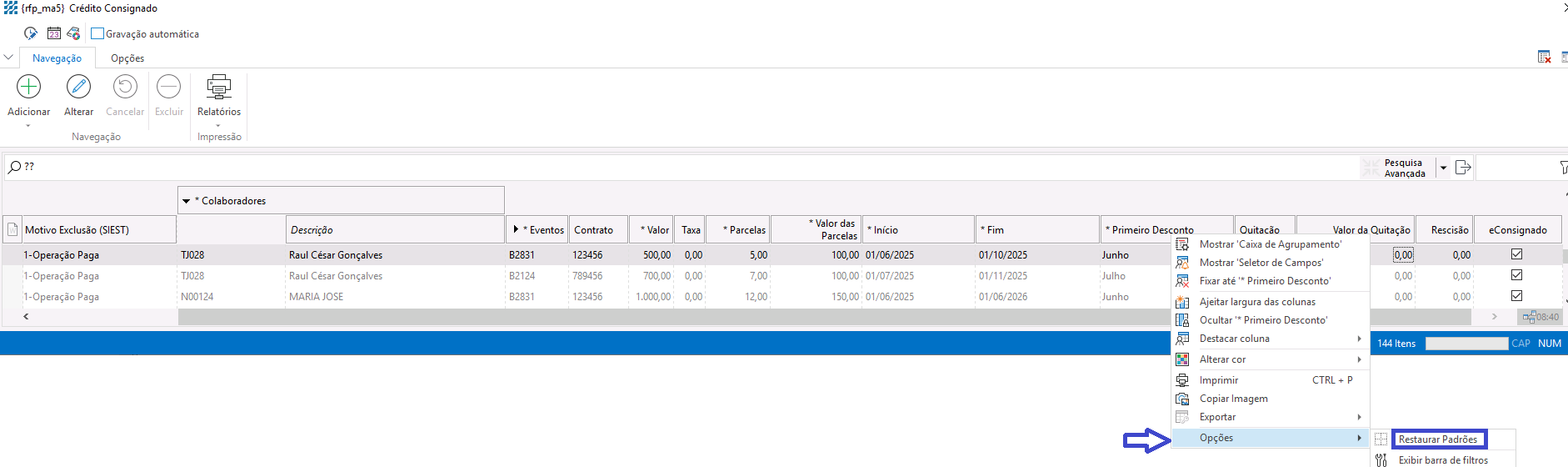Click the search magnifier icon

coord(14,167)
